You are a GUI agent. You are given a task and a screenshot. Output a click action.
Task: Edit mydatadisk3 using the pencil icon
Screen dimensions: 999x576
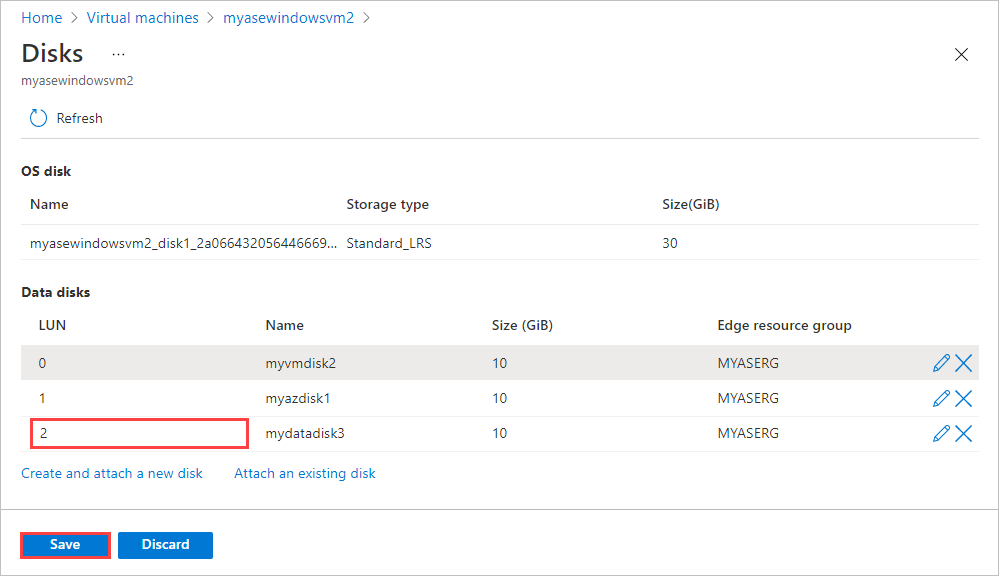coord(941,433)
